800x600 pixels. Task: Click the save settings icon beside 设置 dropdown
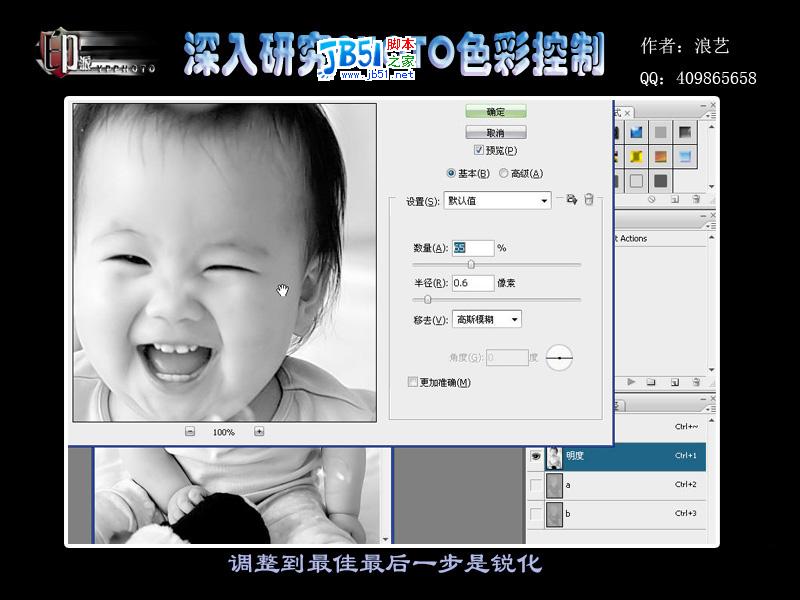pos(571,200)
